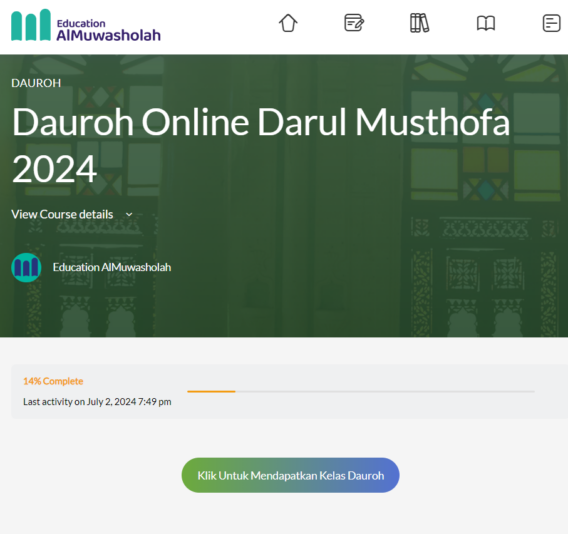568x534 pixels.
Task: Click the Education AlMuwasholah logo in the header
Action: (x=86, y=25)
